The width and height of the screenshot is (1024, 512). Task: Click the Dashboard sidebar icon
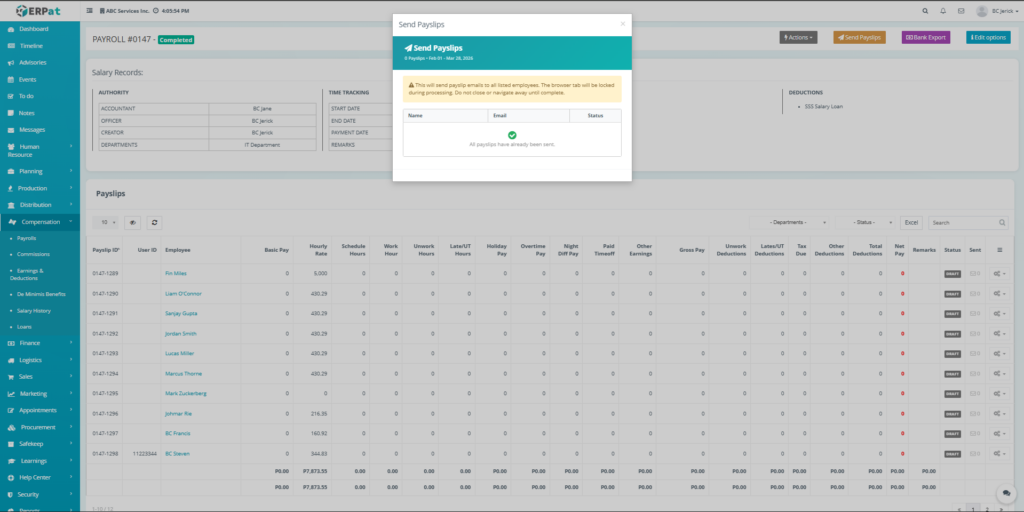(12, 29)
